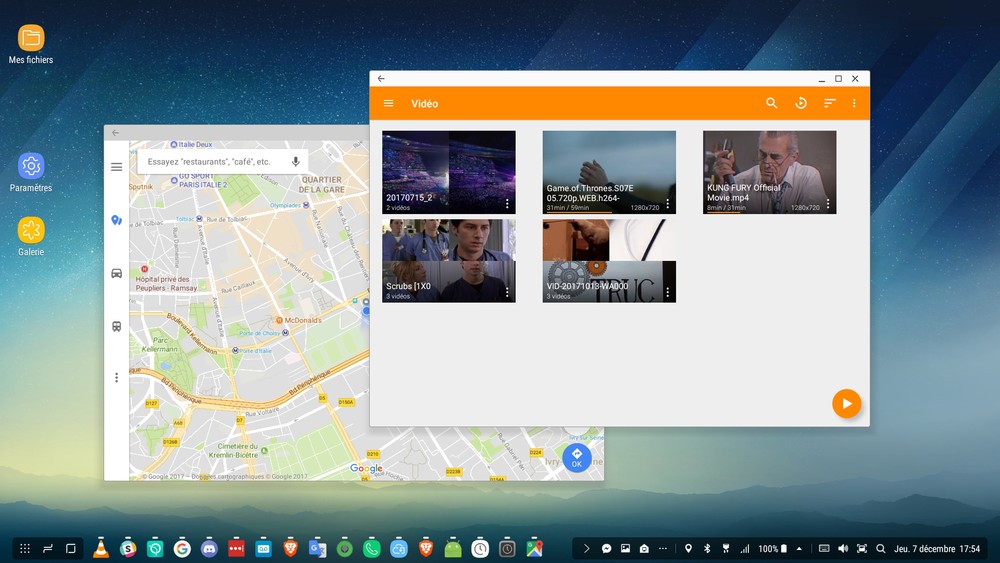
Task: Open the sort options icon in VLC
Action: (829, 103)
